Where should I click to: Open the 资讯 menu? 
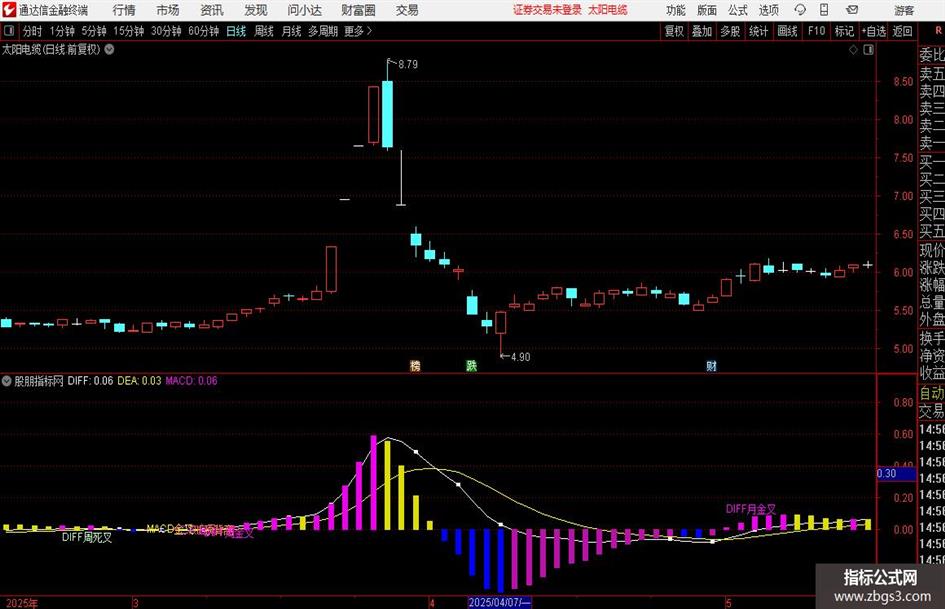tap(212, 10)
